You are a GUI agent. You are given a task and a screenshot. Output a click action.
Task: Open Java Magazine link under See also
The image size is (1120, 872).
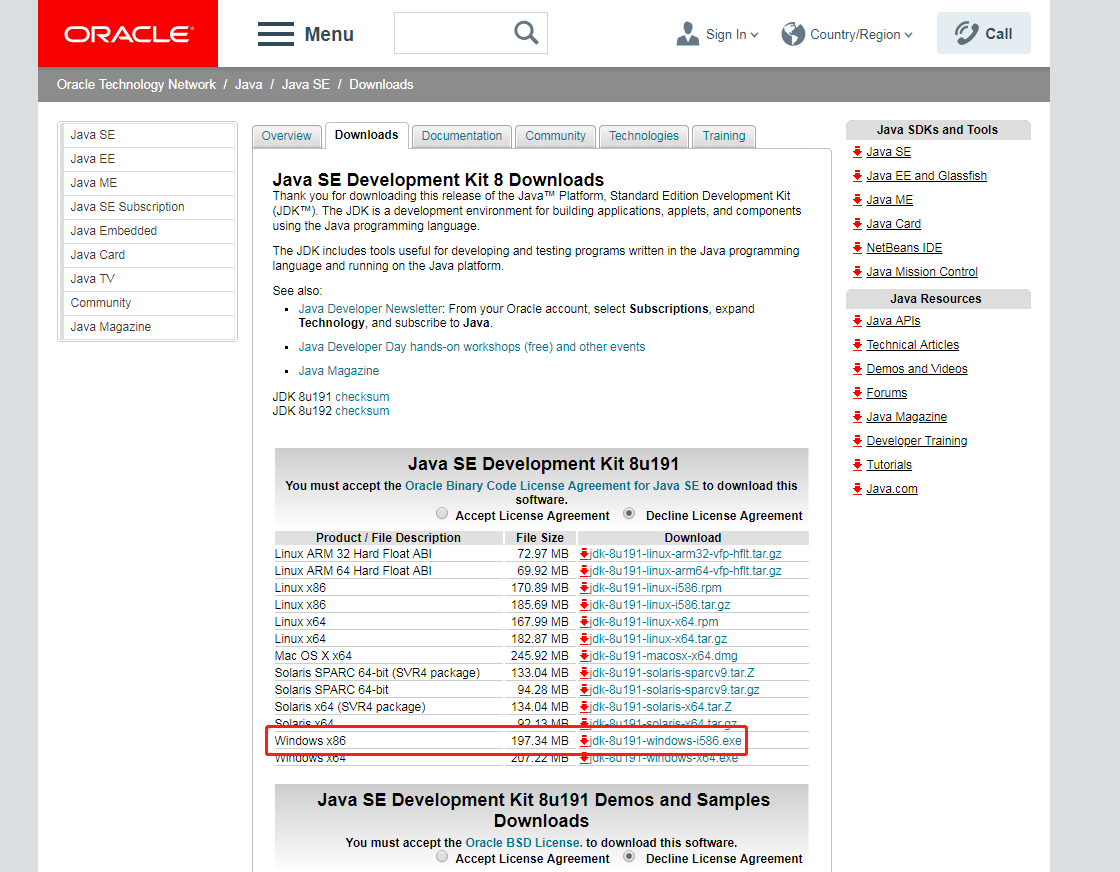[339, 371]
